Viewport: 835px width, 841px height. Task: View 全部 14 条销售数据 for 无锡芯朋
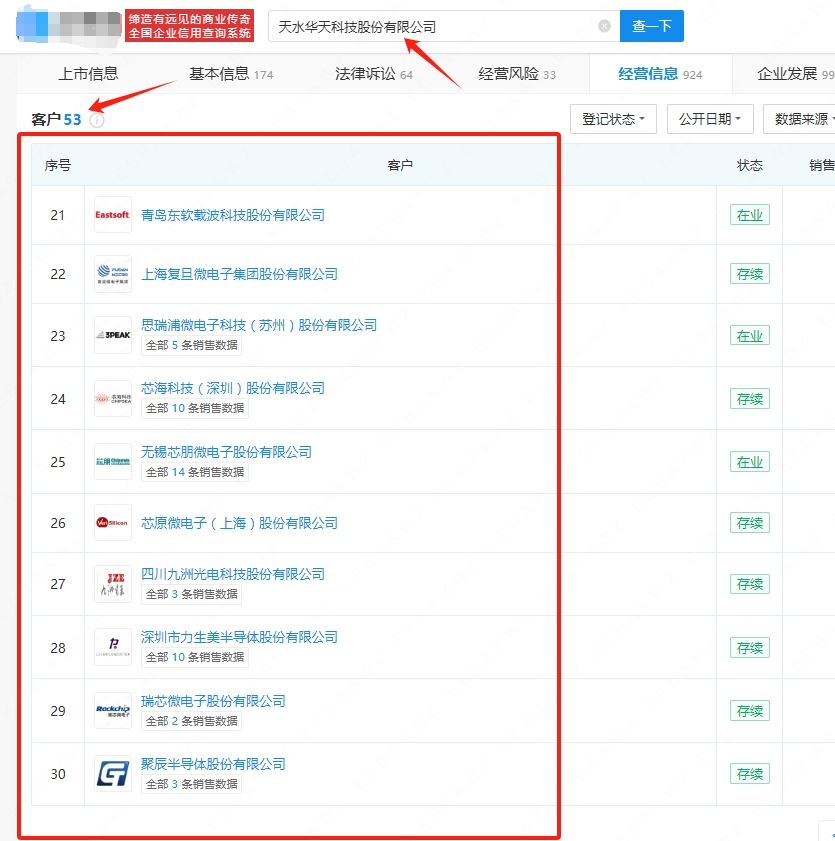point(195,472)
